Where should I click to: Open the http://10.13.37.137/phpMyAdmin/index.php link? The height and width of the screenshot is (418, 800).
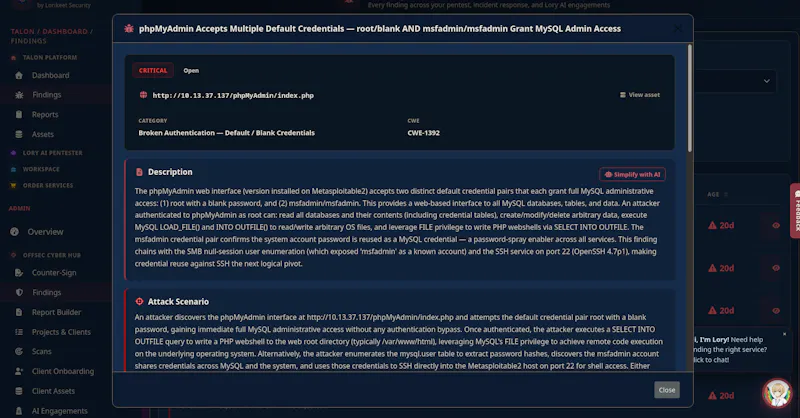point(233,95)
